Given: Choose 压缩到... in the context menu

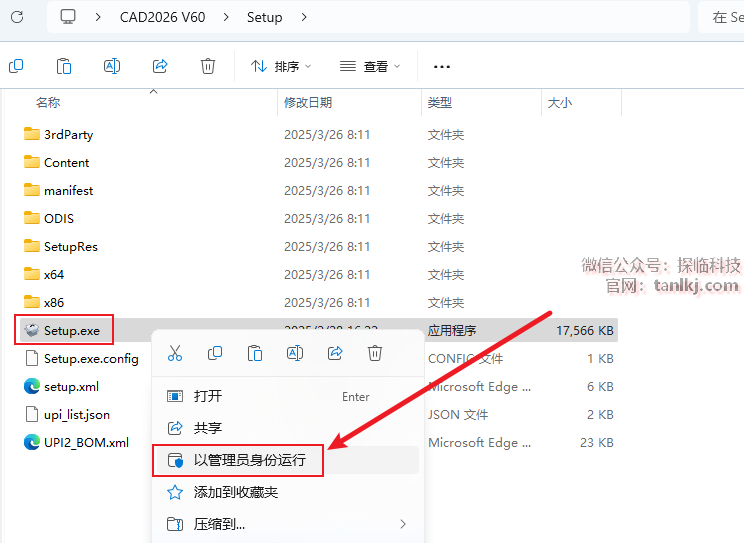Looking at the screenshot, I should [286, 524].
